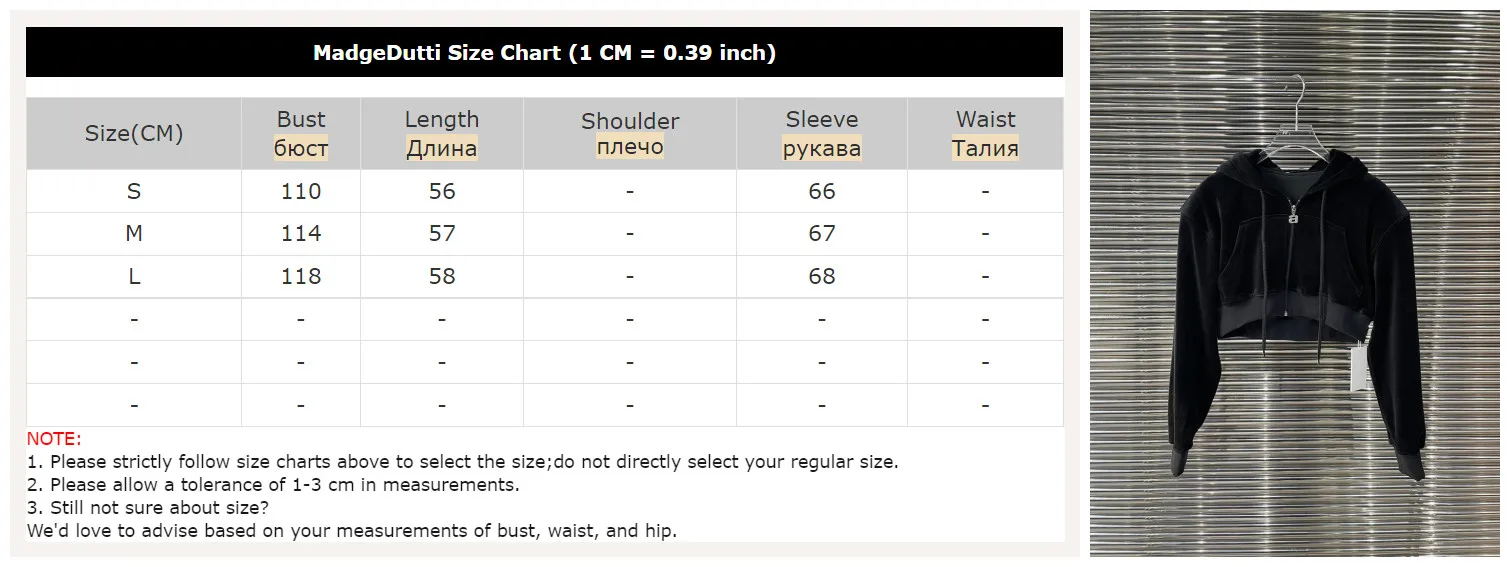Click the bust value 110
1510x567 pixels.
click(301, 191)
